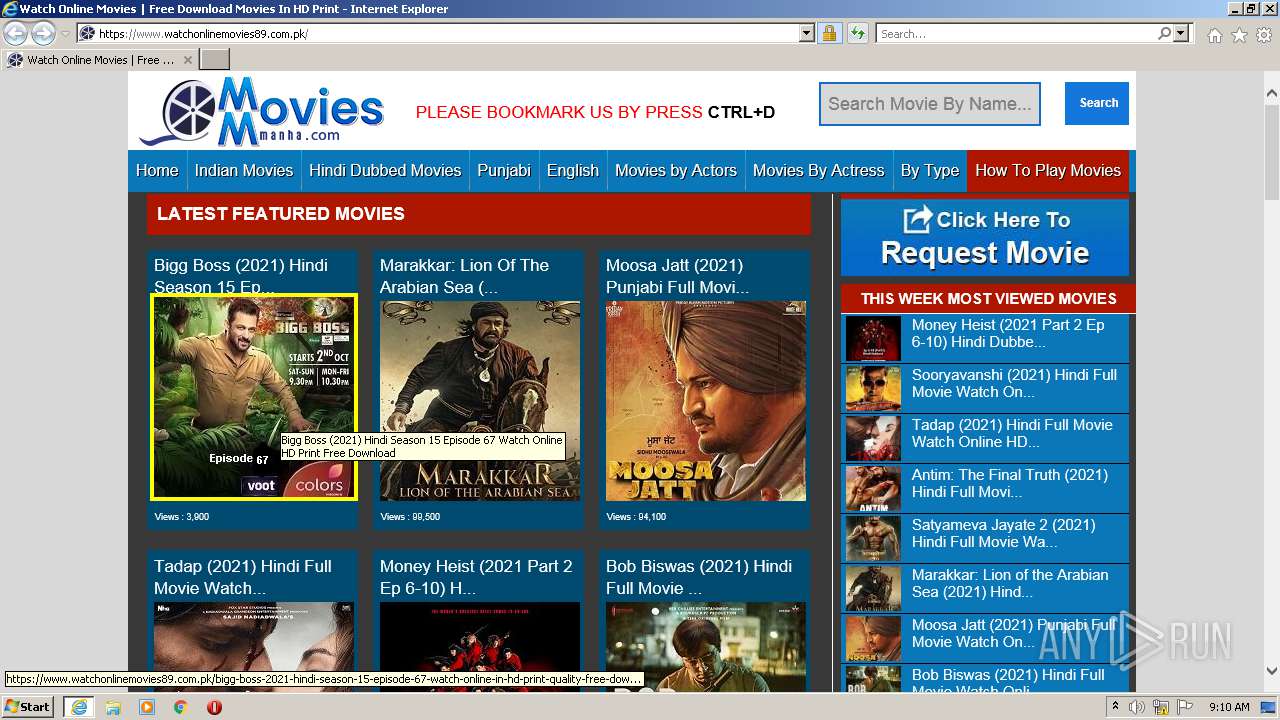Viewport: 1280px width, 720px height.
Task: Open sidebar Moosa Jatt Punjabi Full link
Action: pos(1013,633)
